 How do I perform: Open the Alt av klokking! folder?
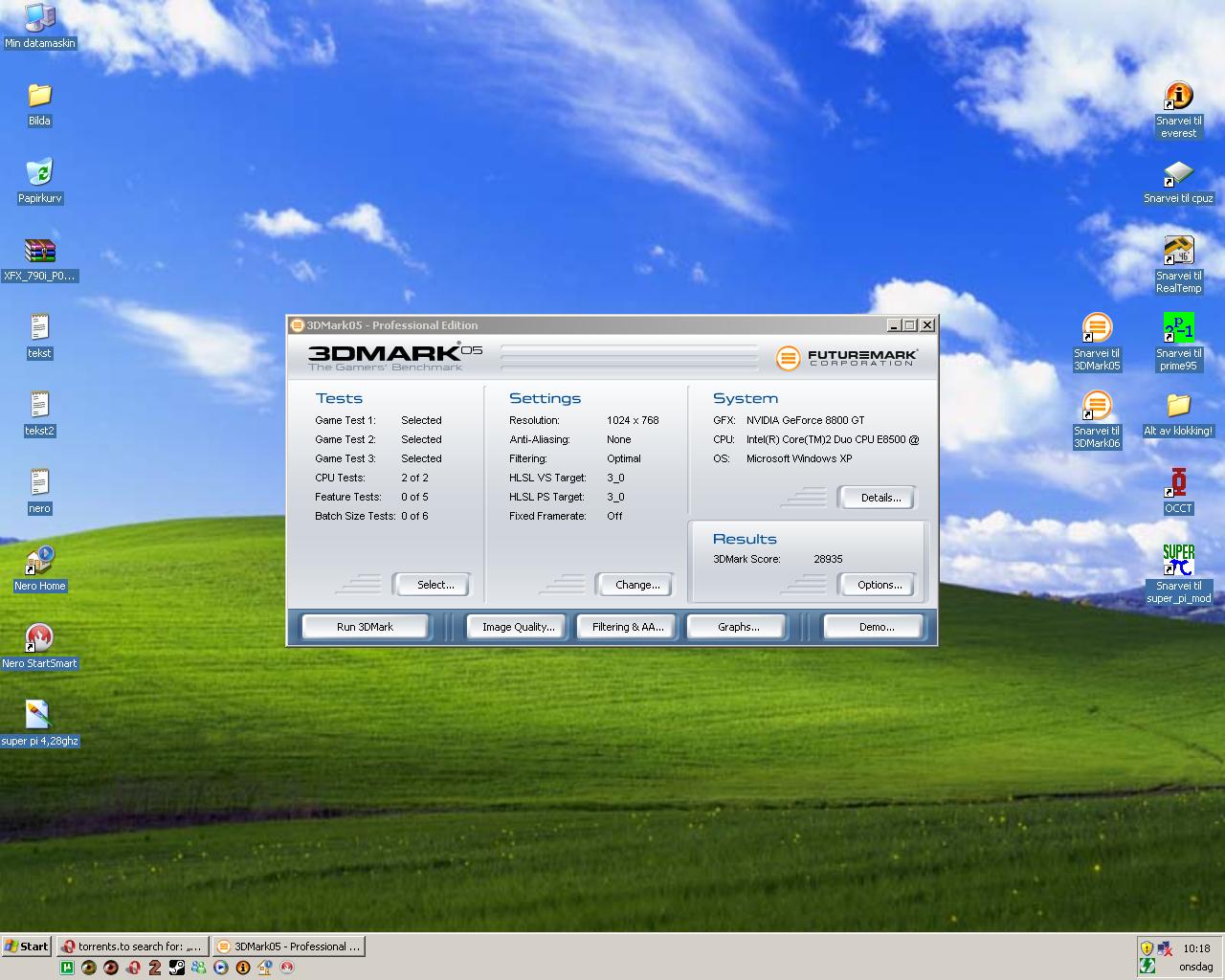coord(1178,413)
